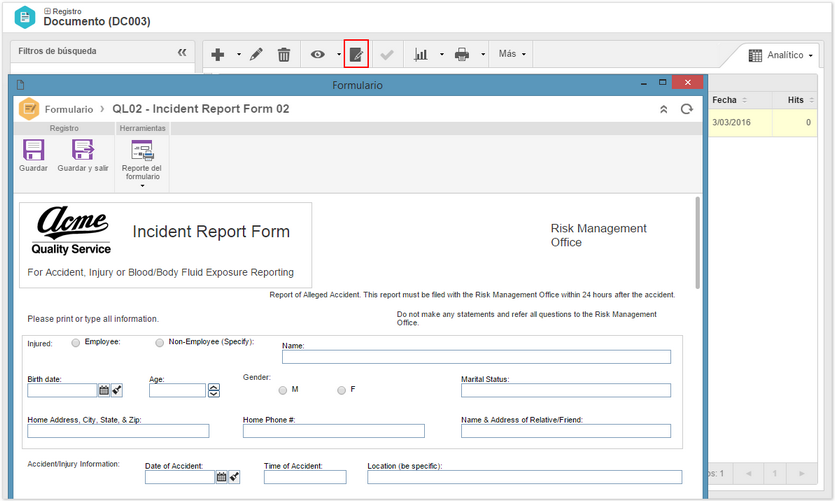This screenshot has height=501, width=835.
Task: Click the previous page arrow in pager
Action: tap(749, 473)
